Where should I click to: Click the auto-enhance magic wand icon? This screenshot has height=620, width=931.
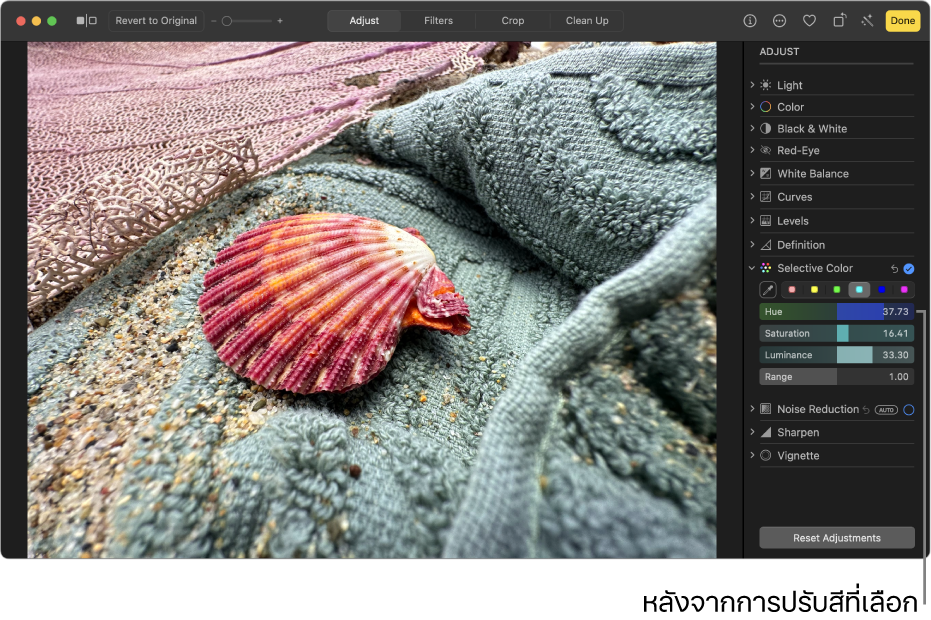866,20
